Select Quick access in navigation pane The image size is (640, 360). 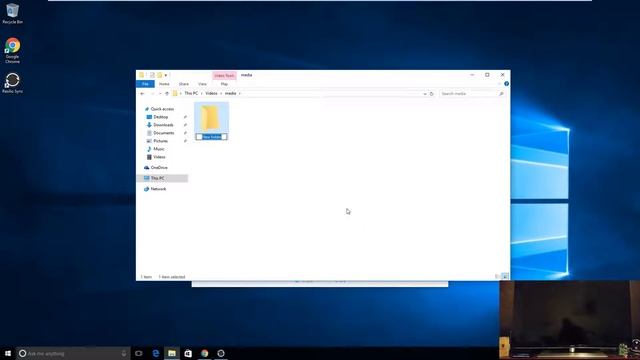[162, 109]
